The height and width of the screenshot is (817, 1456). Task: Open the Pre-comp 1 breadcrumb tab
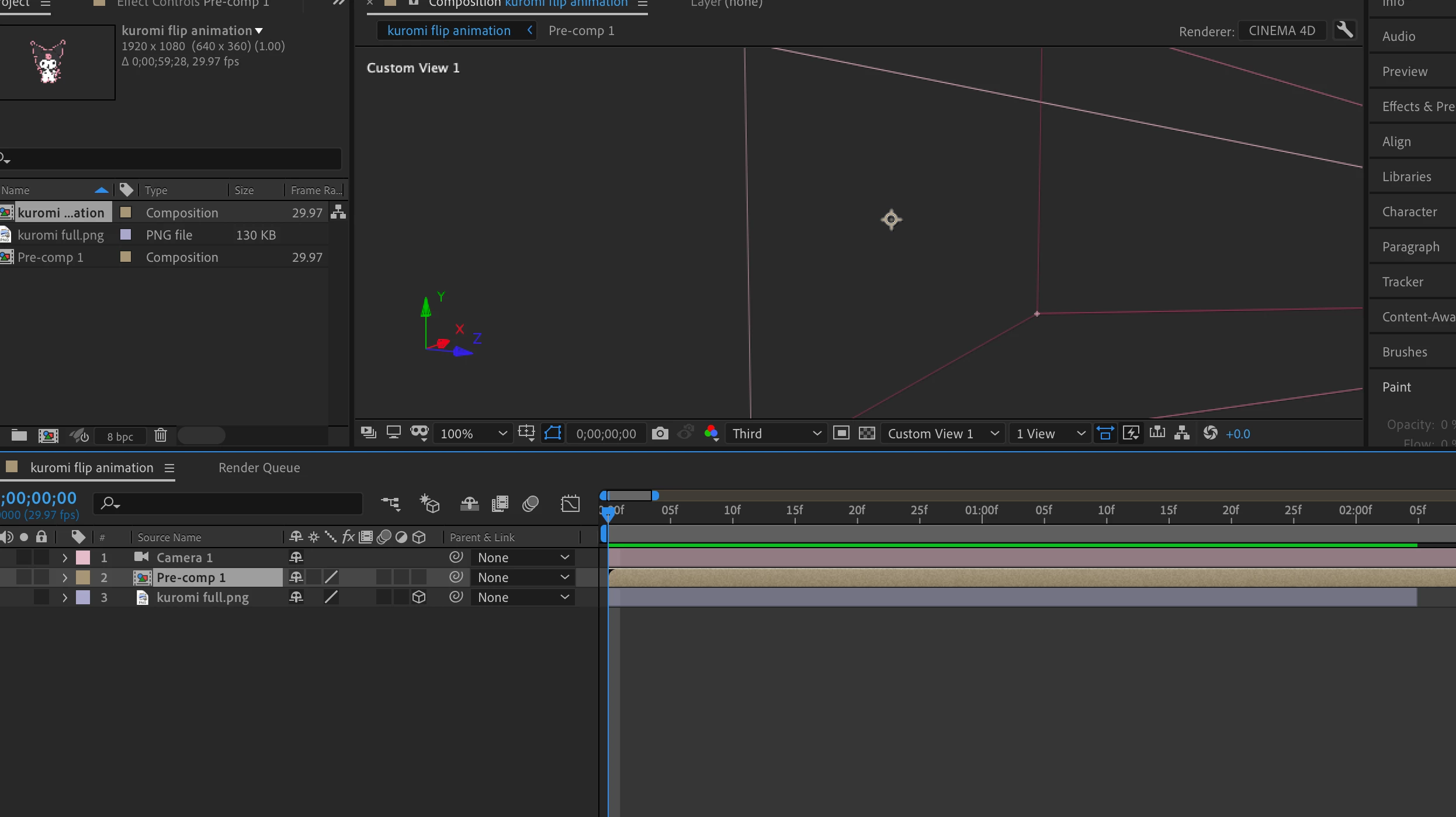(581, 30)
